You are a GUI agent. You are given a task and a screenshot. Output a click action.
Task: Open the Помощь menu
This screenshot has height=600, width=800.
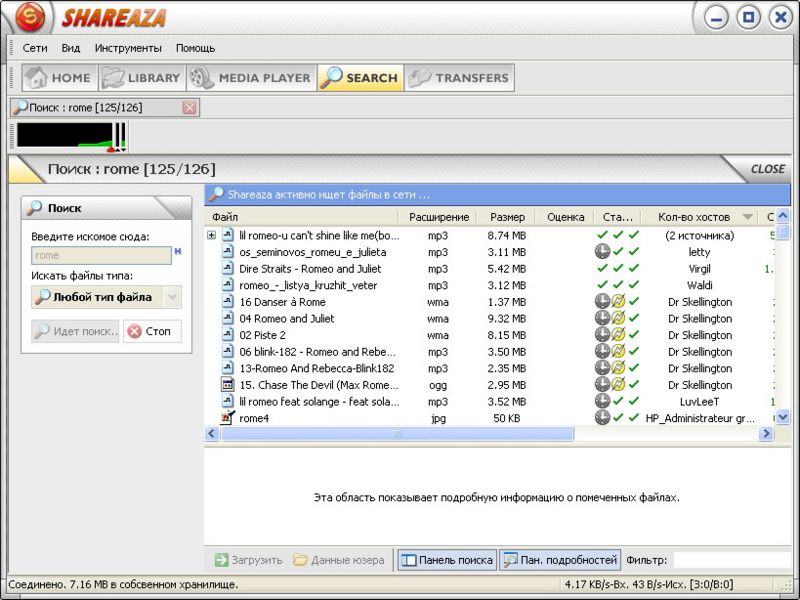coord(195,48)
